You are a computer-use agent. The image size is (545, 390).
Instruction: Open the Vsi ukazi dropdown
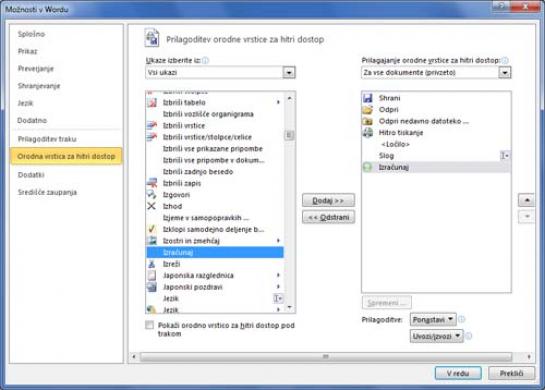coord(289,72)
